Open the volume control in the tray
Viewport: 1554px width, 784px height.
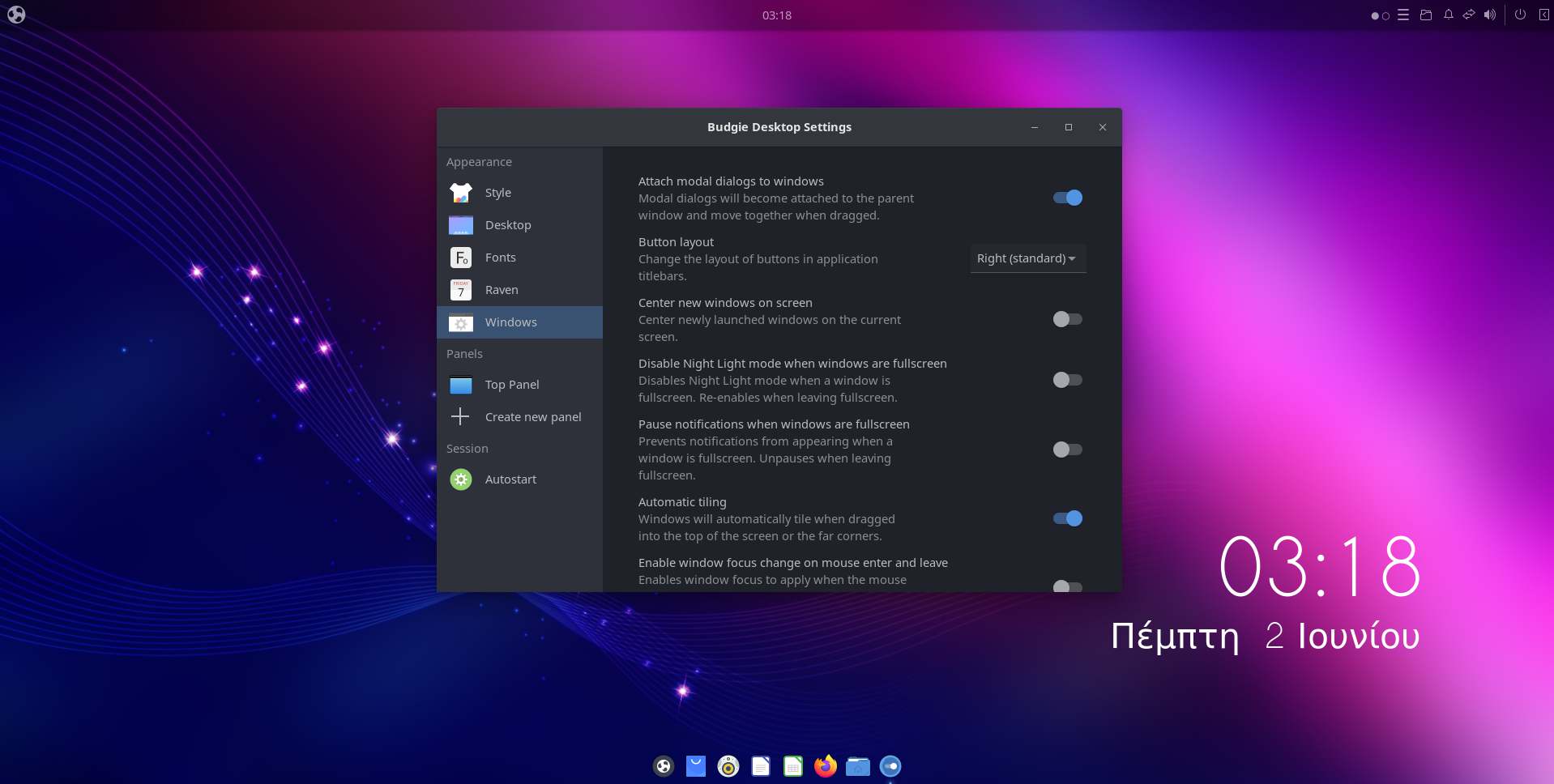point(1491,15)
